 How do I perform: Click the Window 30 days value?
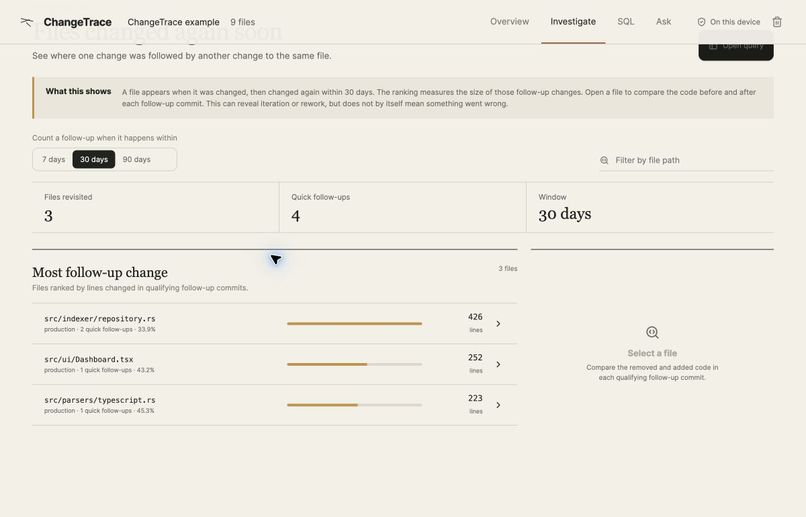[x=564, y=214]
